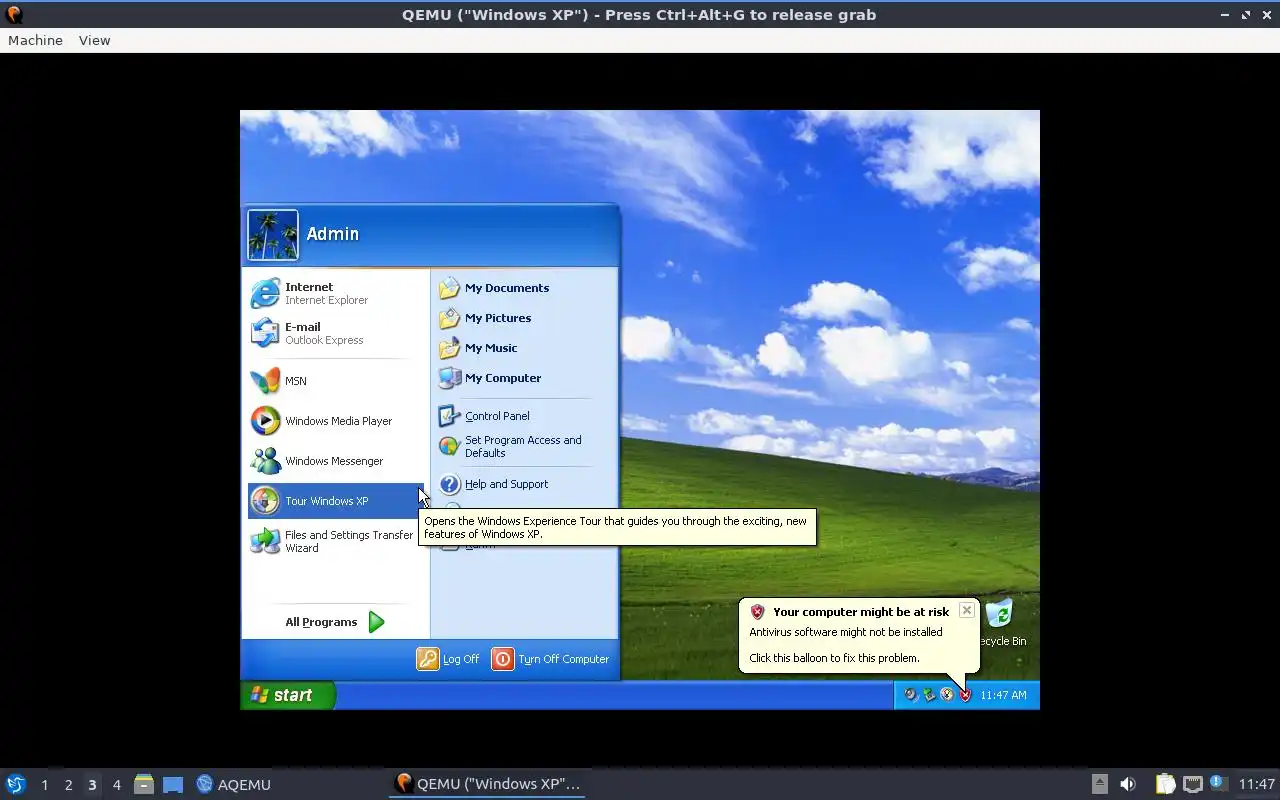Switch to workspace 1
The height and width of the screenshot is (800, 1280).
point(44,785)
